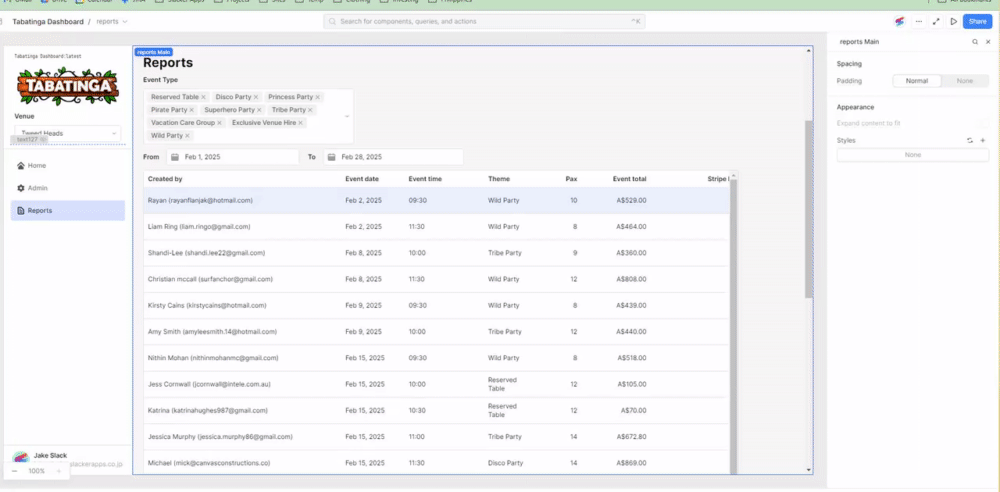
Task: Add a new style with plus icon
Action: (x=983, y=140)
